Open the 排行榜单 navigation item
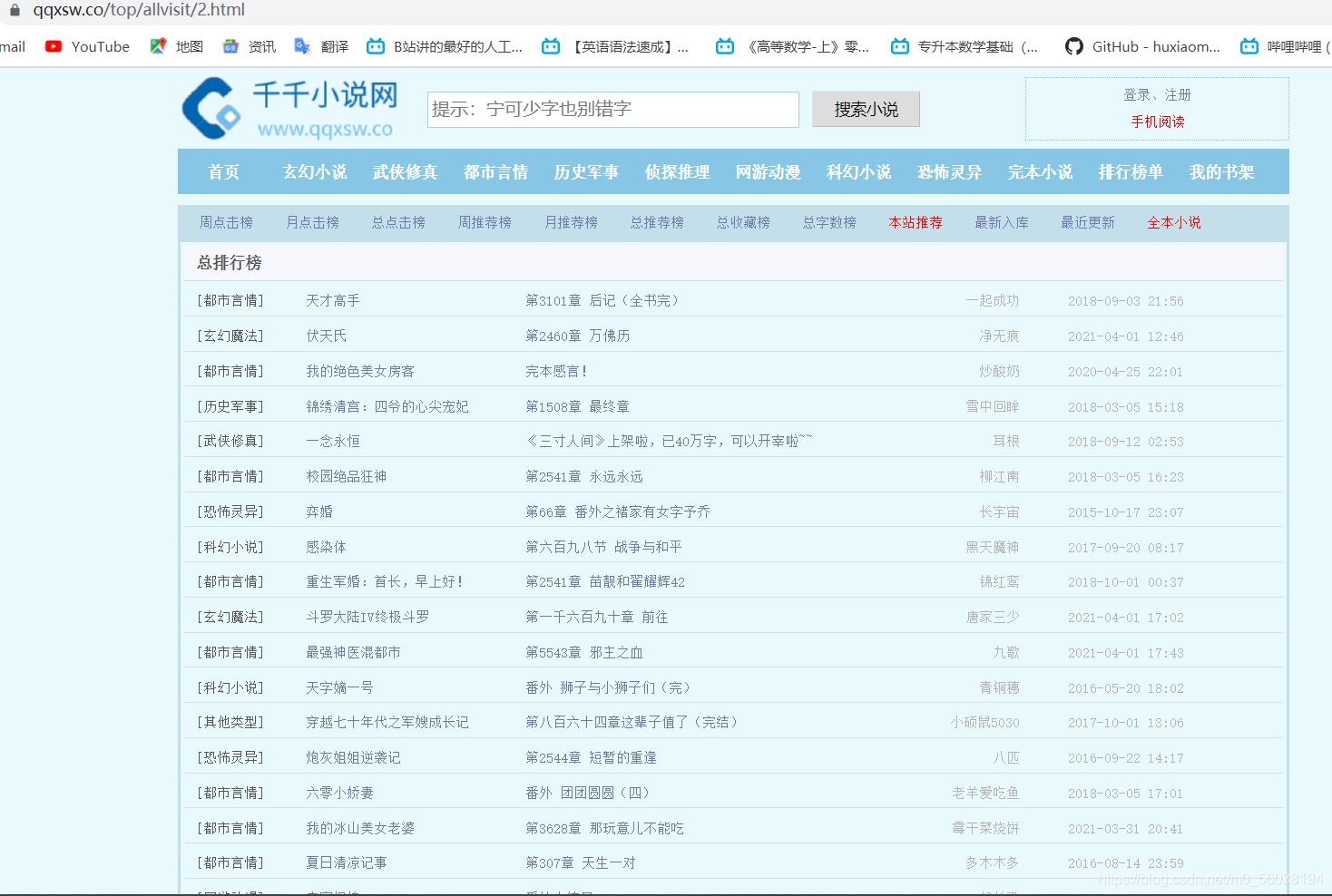The image size is (1332, 896). click(x=1131, y=171)
